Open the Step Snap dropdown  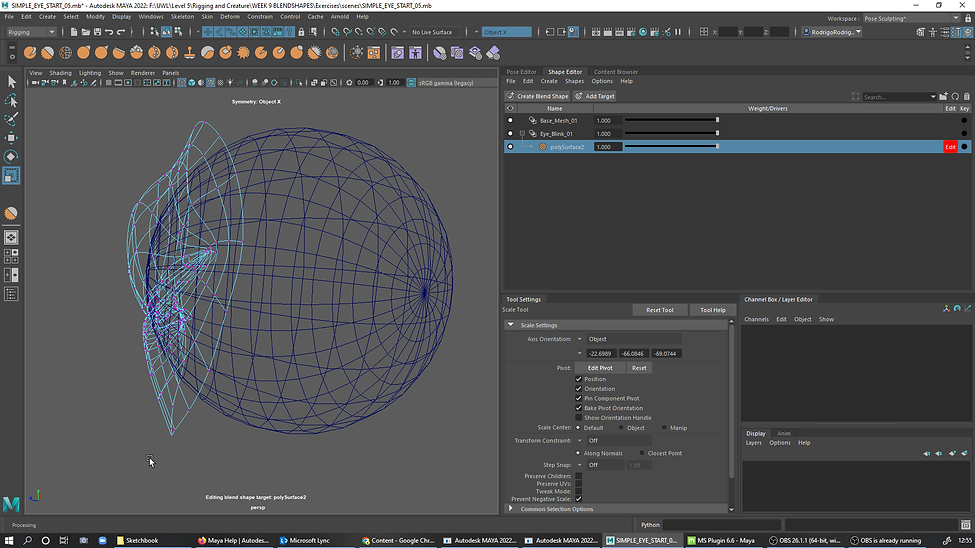pyautogui.click(x=580, y=465)
